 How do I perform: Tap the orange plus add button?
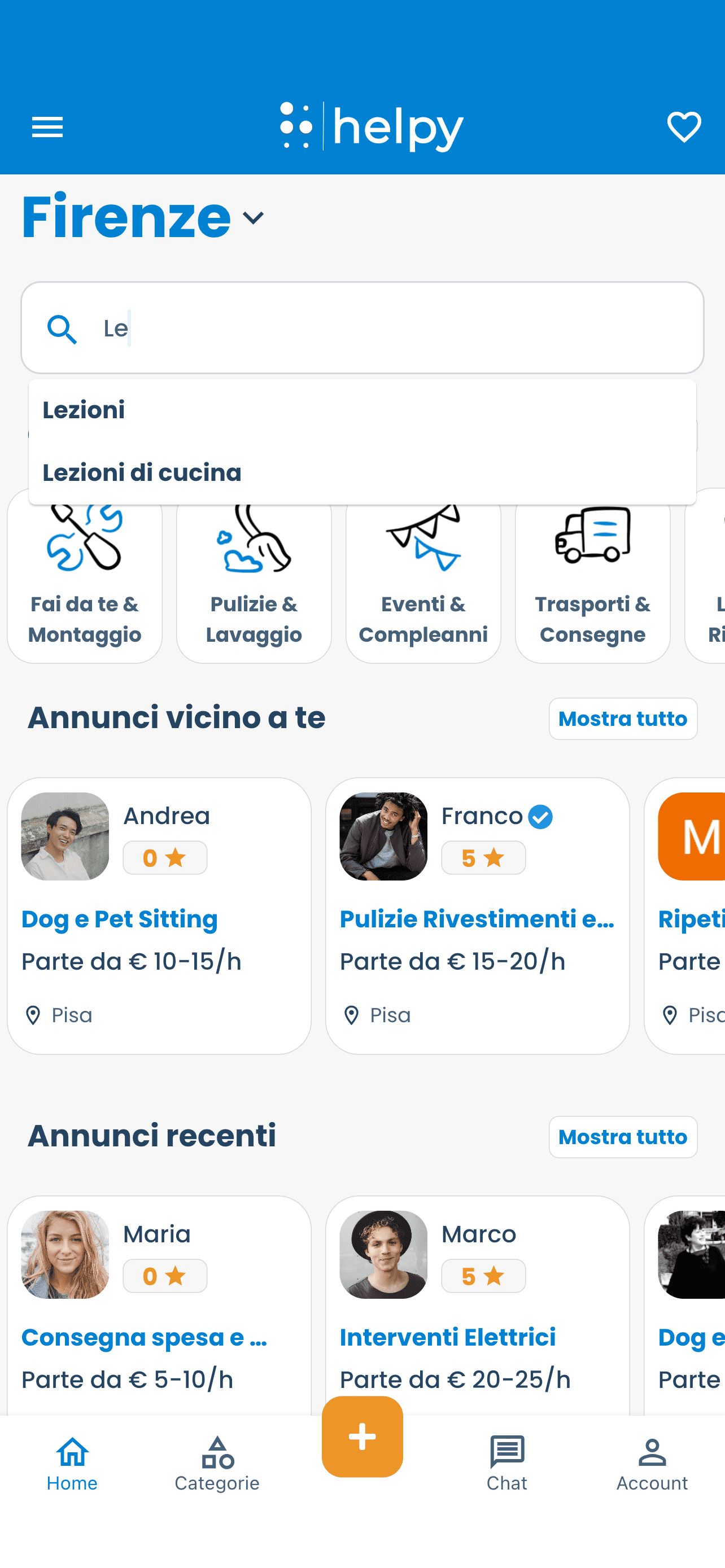pos(362,1436)
